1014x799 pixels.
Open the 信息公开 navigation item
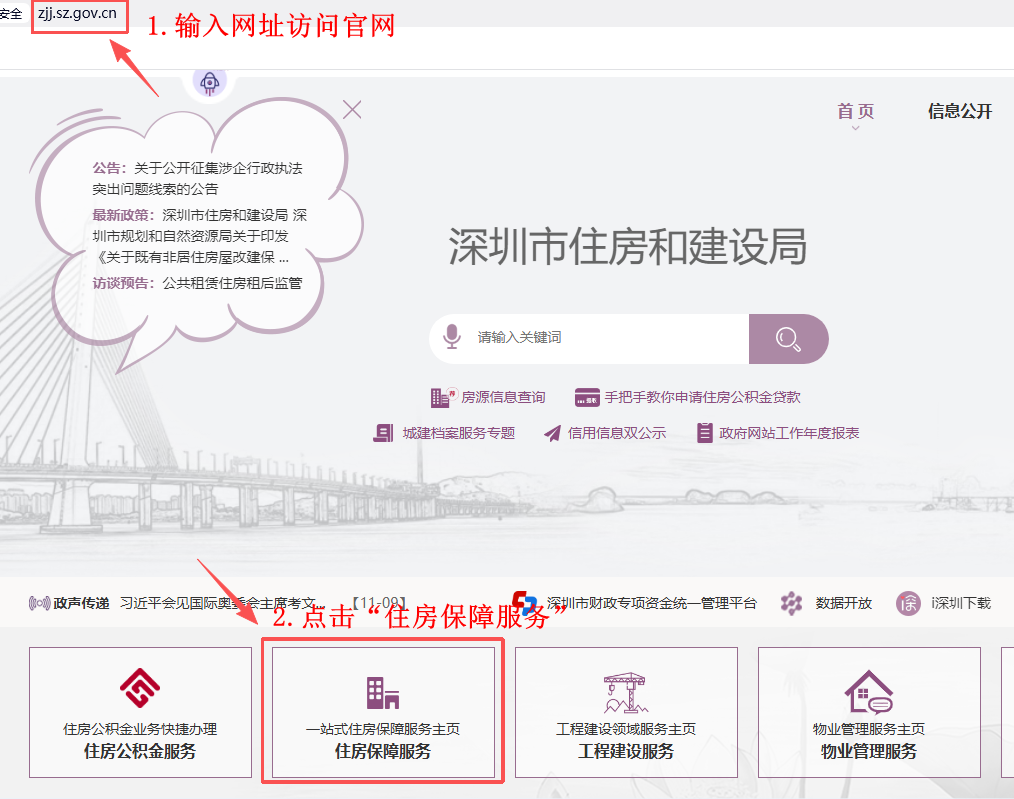[x=961, y=111]
